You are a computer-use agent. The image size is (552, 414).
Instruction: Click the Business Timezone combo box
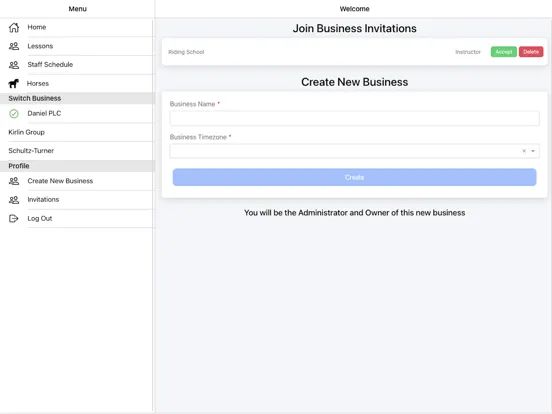(355, 151)
